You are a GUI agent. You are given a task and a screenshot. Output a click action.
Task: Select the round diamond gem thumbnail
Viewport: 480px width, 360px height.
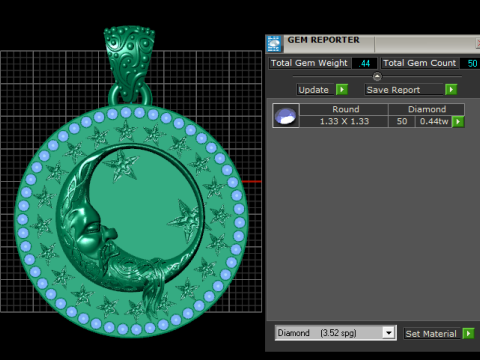[x=286, y=116]
